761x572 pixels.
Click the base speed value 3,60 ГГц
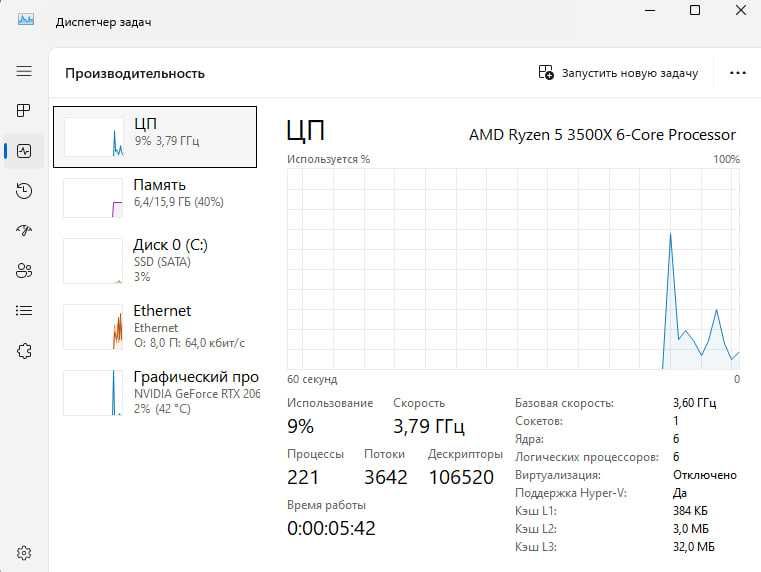point(695,403)
